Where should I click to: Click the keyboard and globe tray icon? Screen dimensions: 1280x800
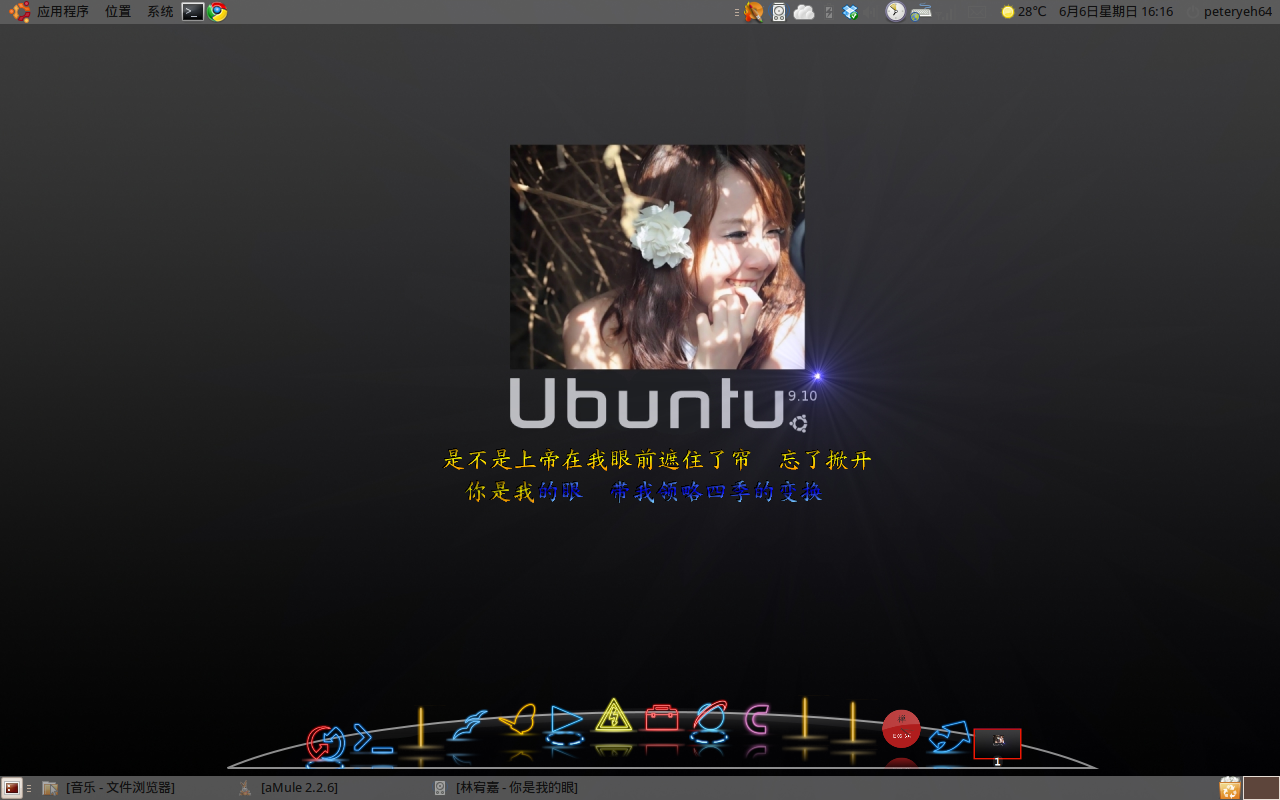tap(921, 13)
